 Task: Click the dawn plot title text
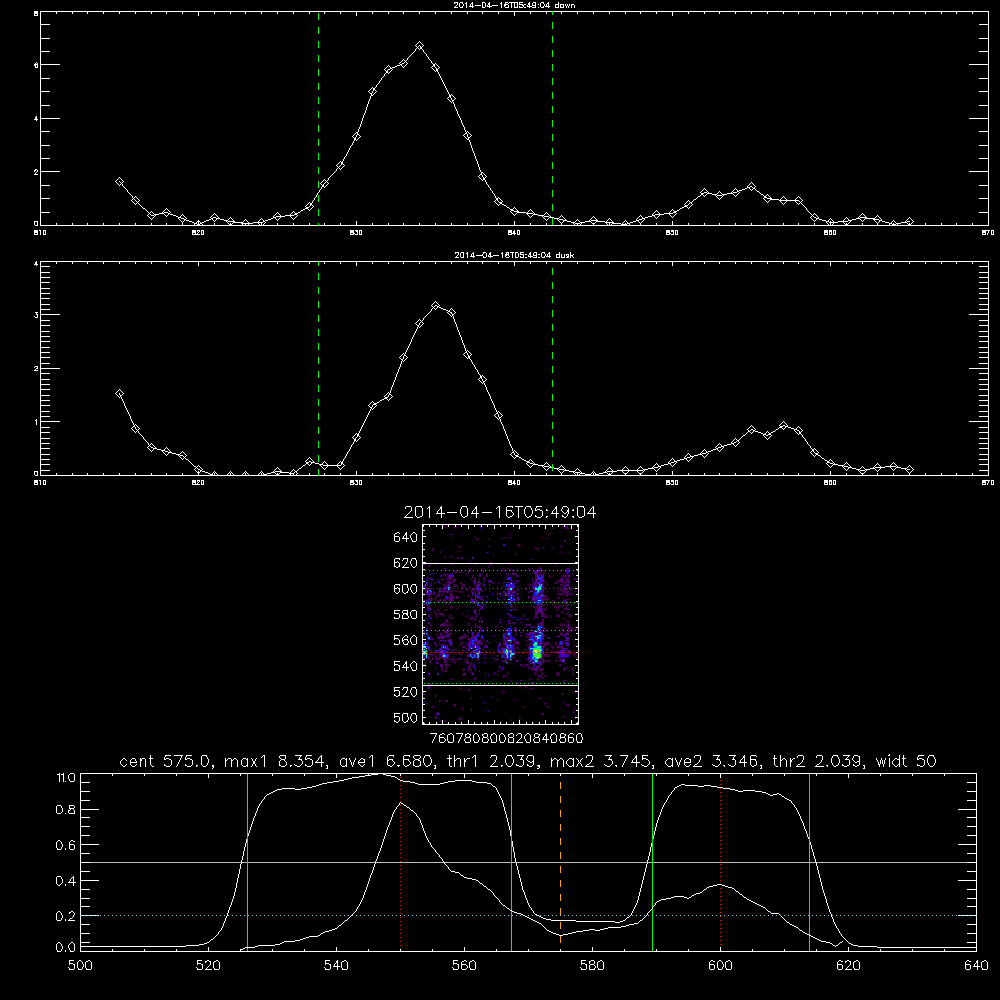[514, 5]
